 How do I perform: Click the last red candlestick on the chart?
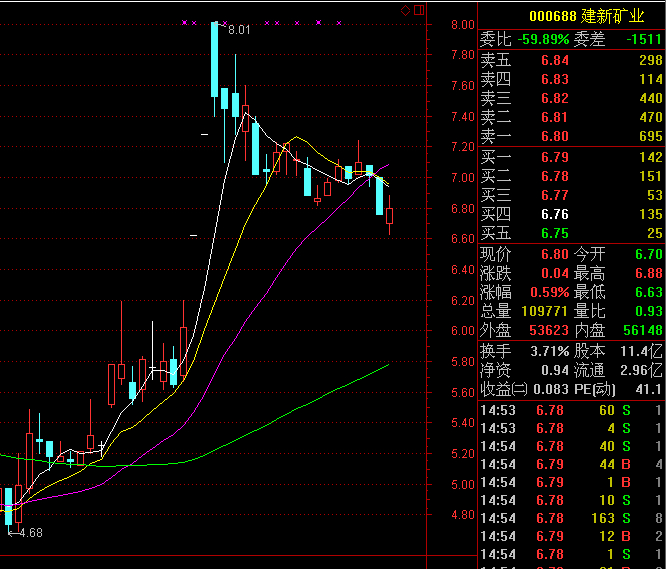390,216
